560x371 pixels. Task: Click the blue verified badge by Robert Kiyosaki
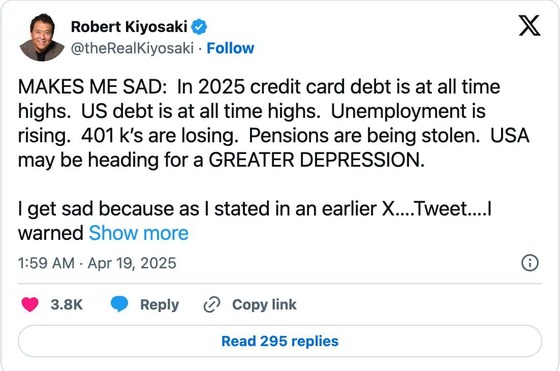coord(199,27)
